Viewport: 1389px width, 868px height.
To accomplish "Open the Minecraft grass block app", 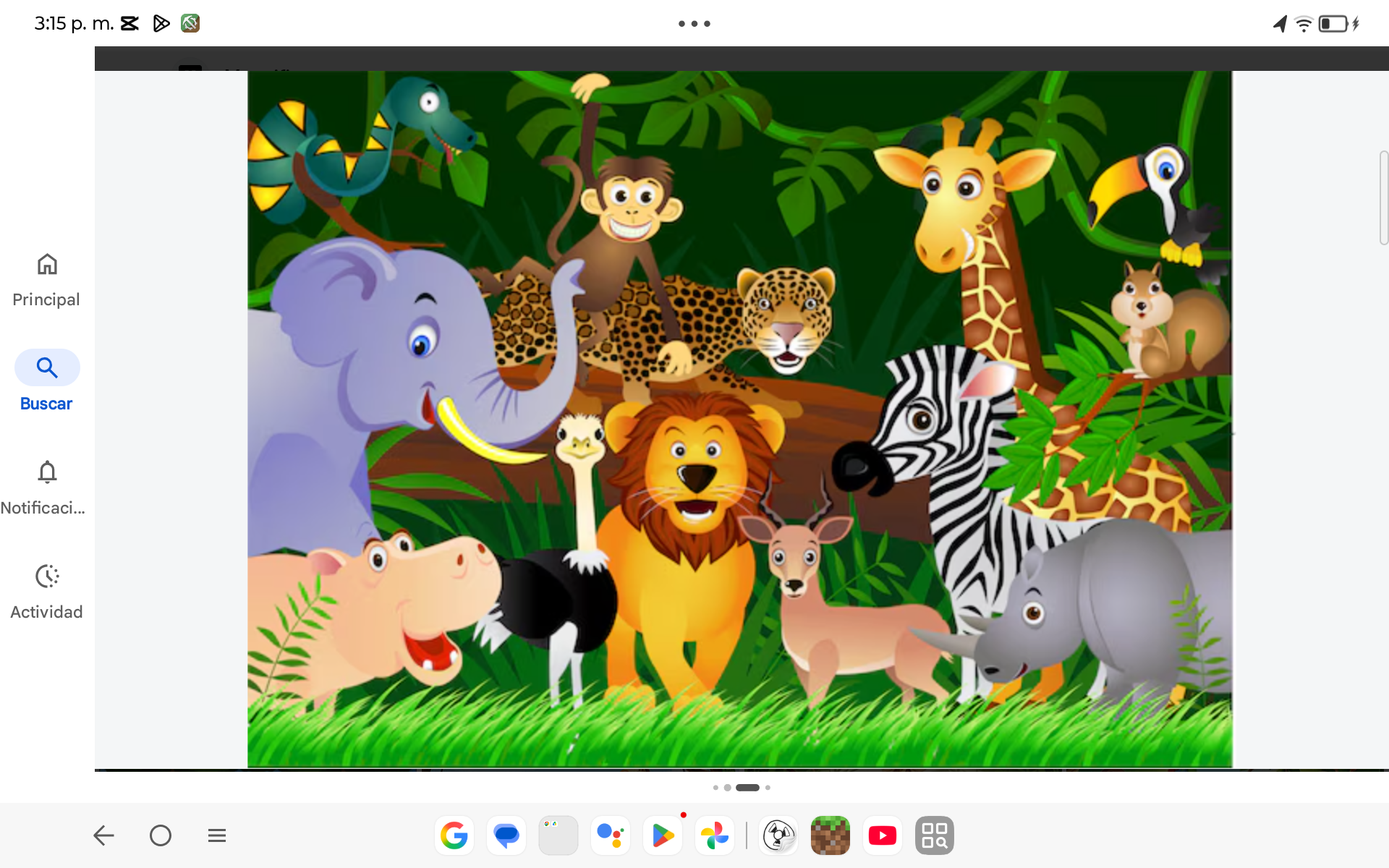I will pyautogui.click(x=831, y=835).
